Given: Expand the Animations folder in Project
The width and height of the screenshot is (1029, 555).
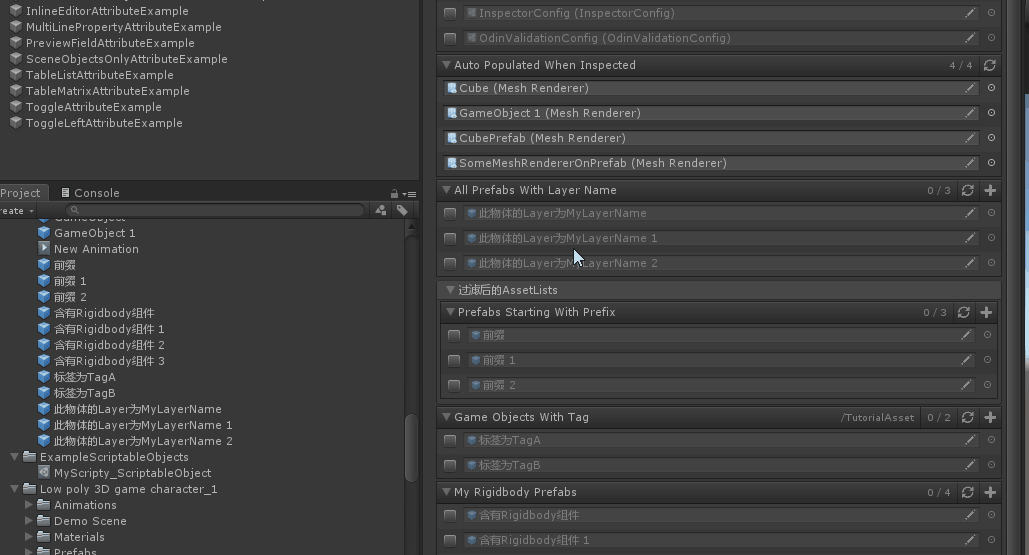Looking at the screenshot, I should coord(29,505).
